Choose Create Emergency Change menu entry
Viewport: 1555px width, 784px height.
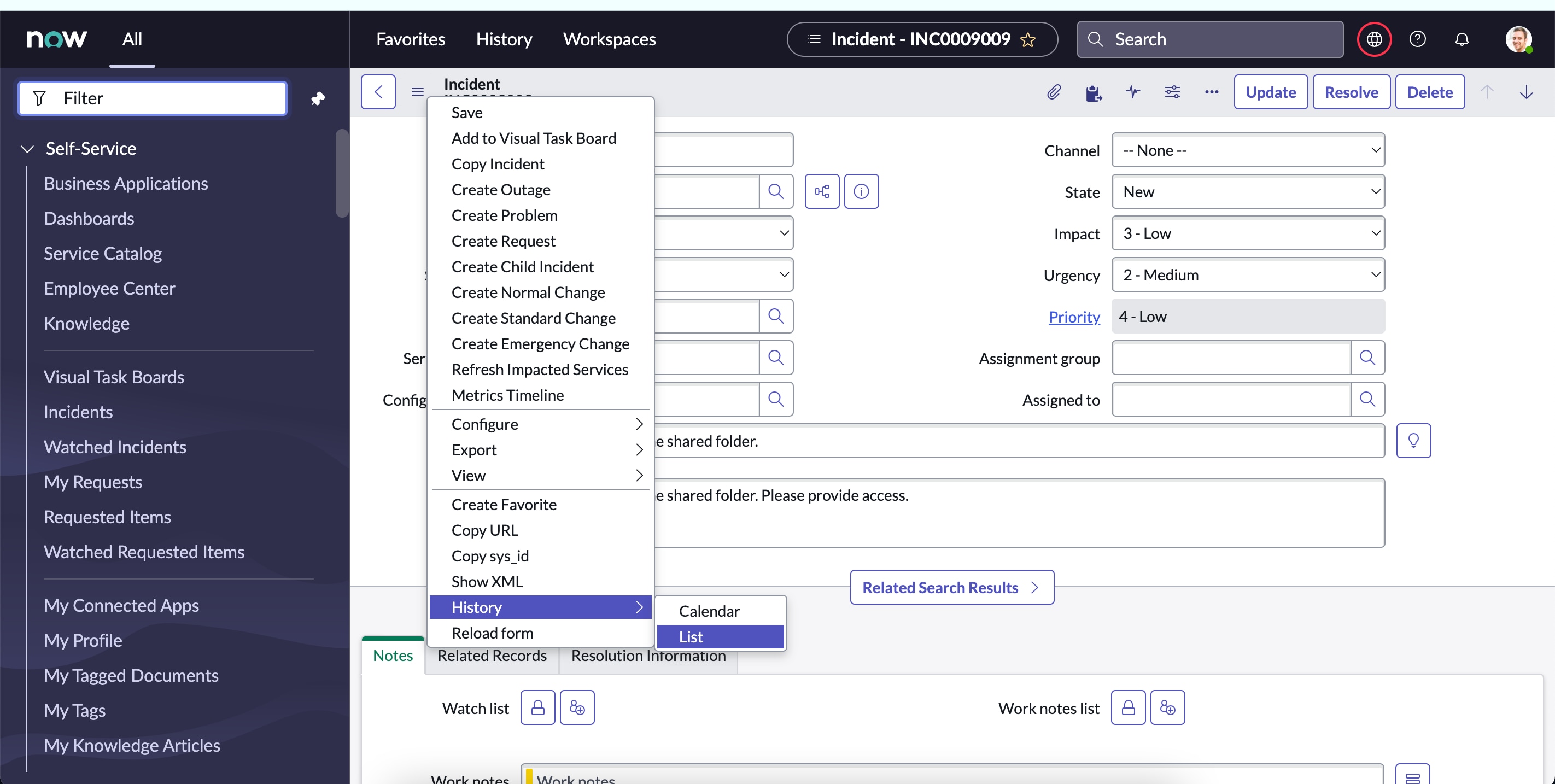click(540, 343)
